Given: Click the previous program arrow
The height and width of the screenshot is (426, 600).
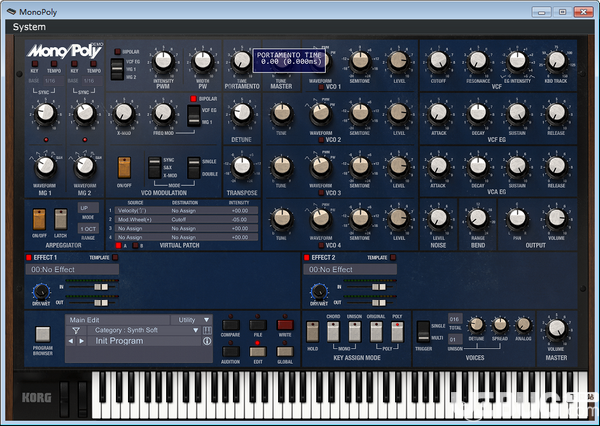Looking at the screenshot, I should pos(71,341).
